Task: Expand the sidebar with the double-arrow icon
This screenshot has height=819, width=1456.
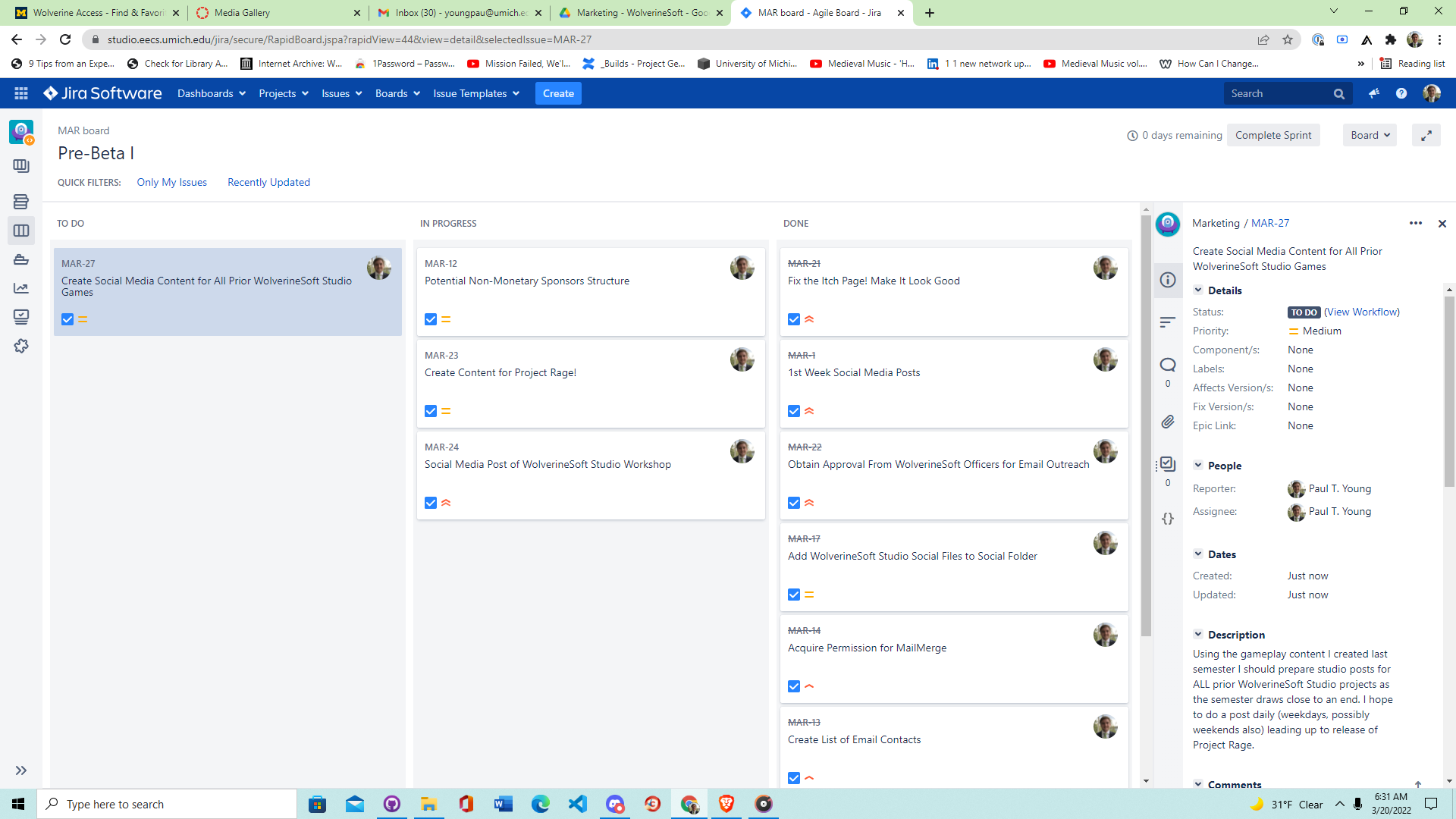Action: click(21, 770)
